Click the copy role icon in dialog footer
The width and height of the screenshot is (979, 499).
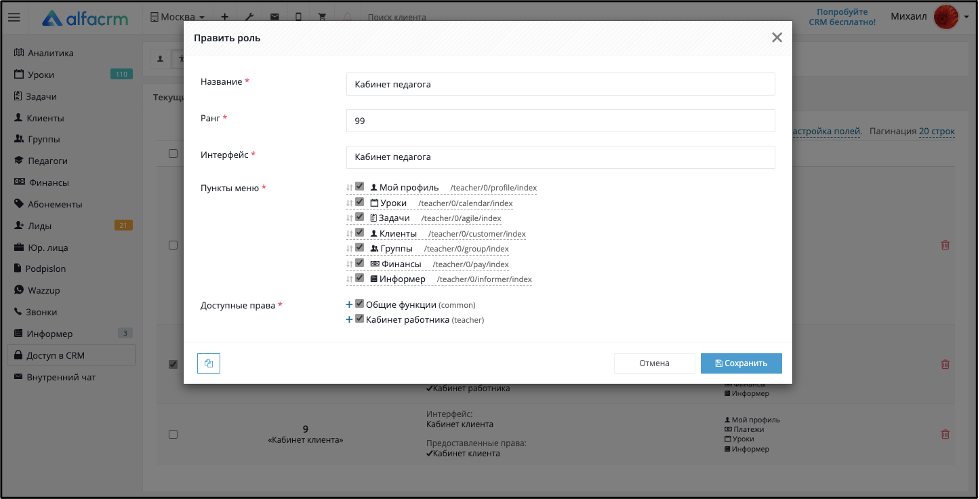click(209, 363)
